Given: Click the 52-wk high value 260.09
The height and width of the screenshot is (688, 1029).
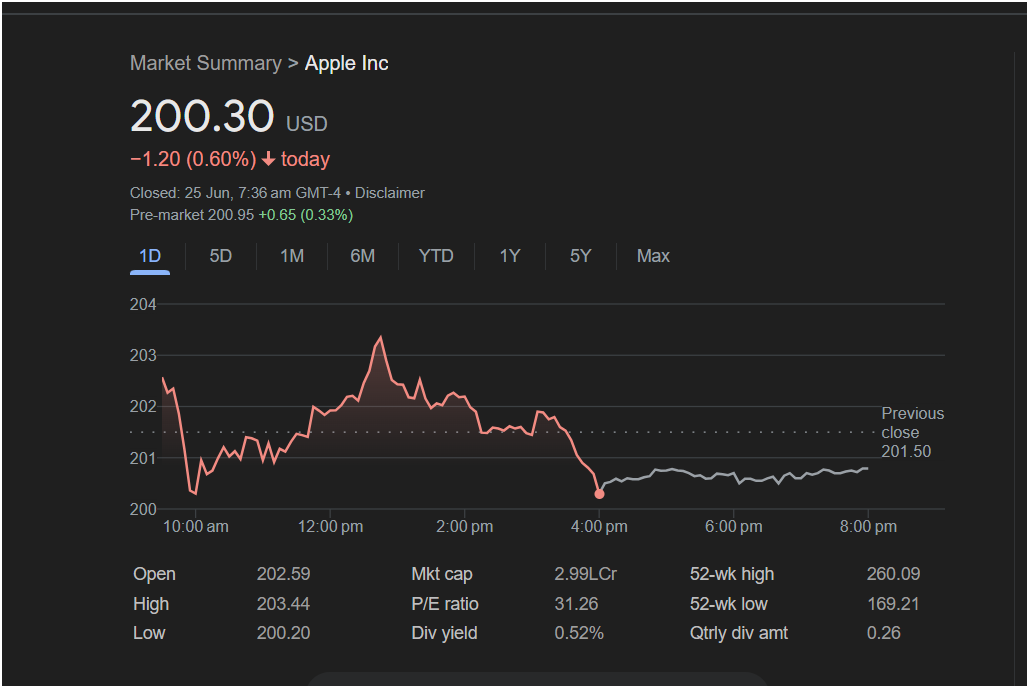Looking at the screenshot, I should point(893,574).
